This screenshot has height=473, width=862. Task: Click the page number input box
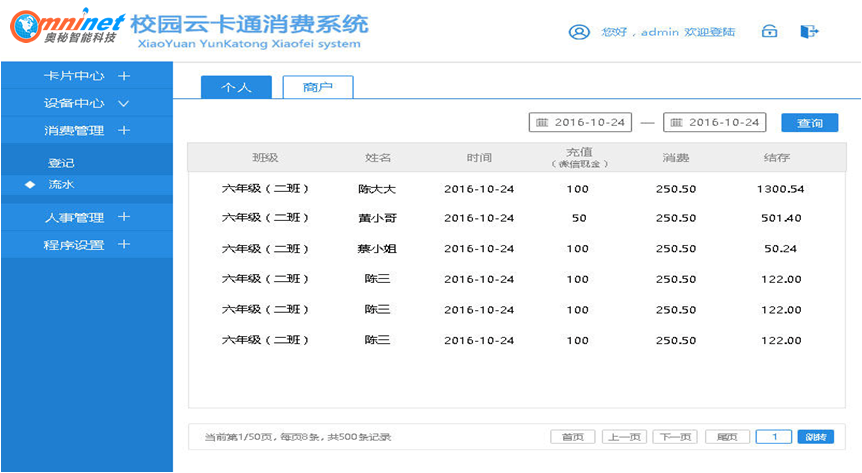pyautogui.click(x=773, y=437)
